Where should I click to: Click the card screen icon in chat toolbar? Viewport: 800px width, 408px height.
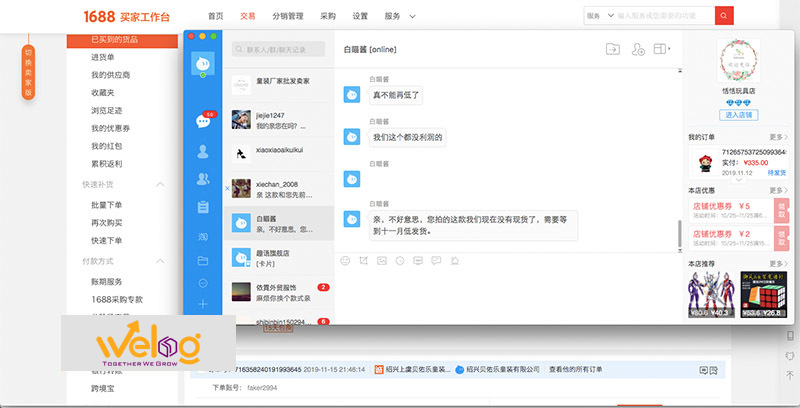[x=418, y=261]
